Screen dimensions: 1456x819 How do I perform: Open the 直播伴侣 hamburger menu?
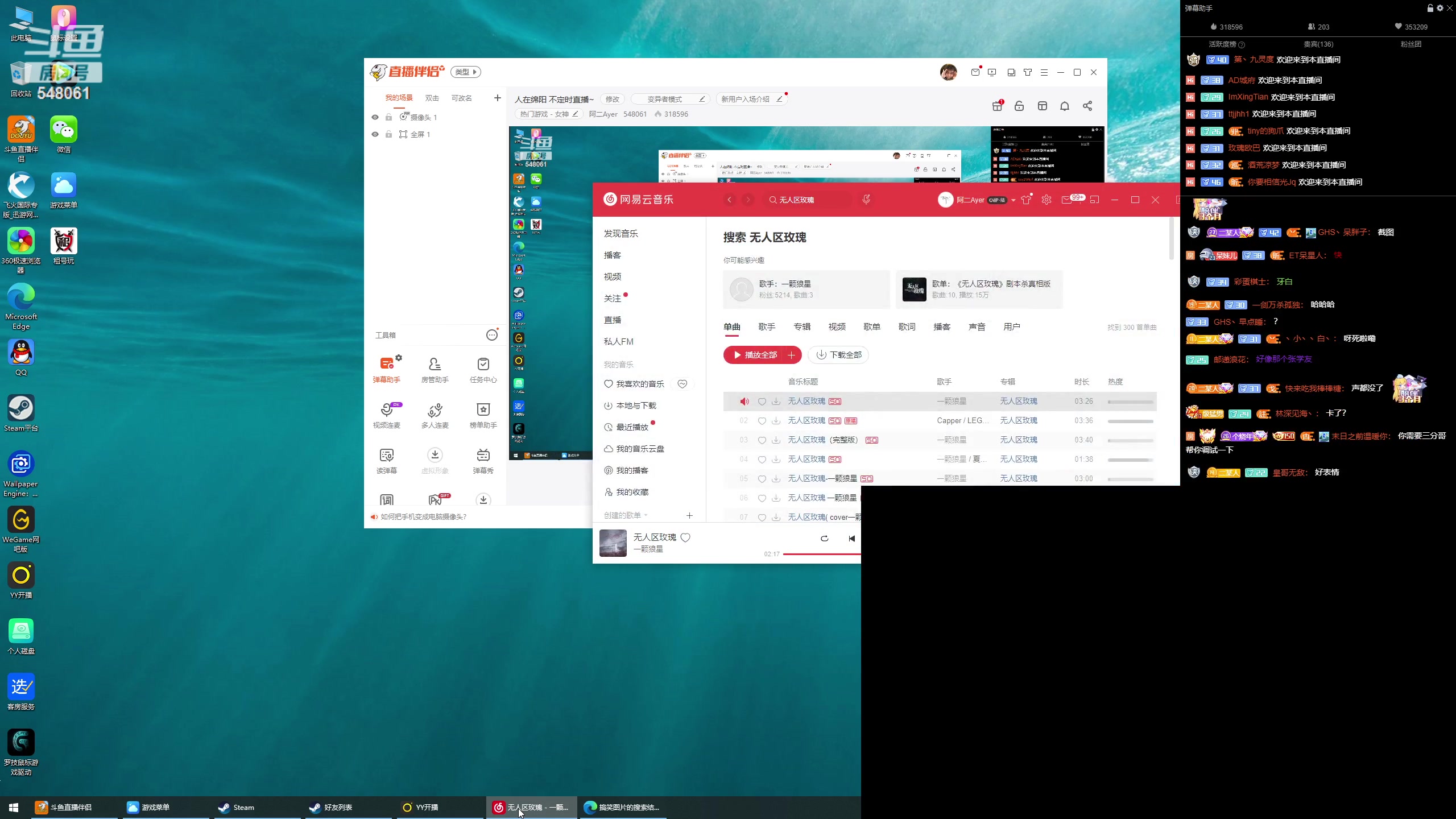click(x=1044, y=72)
